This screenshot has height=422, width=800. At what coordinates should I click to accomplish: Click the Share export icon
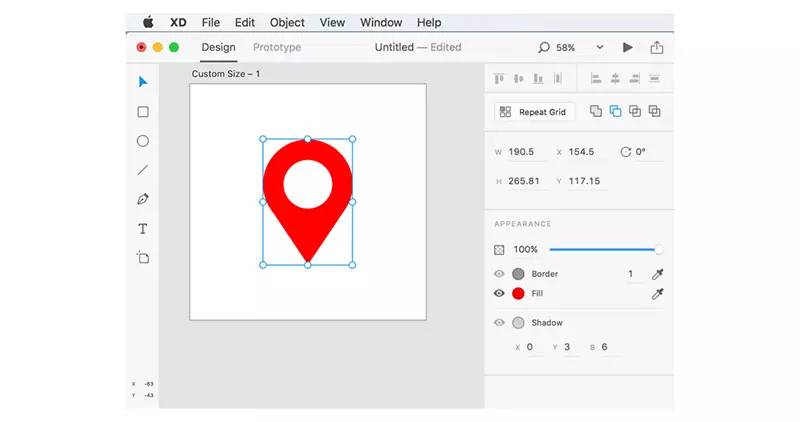coord(657,47)
